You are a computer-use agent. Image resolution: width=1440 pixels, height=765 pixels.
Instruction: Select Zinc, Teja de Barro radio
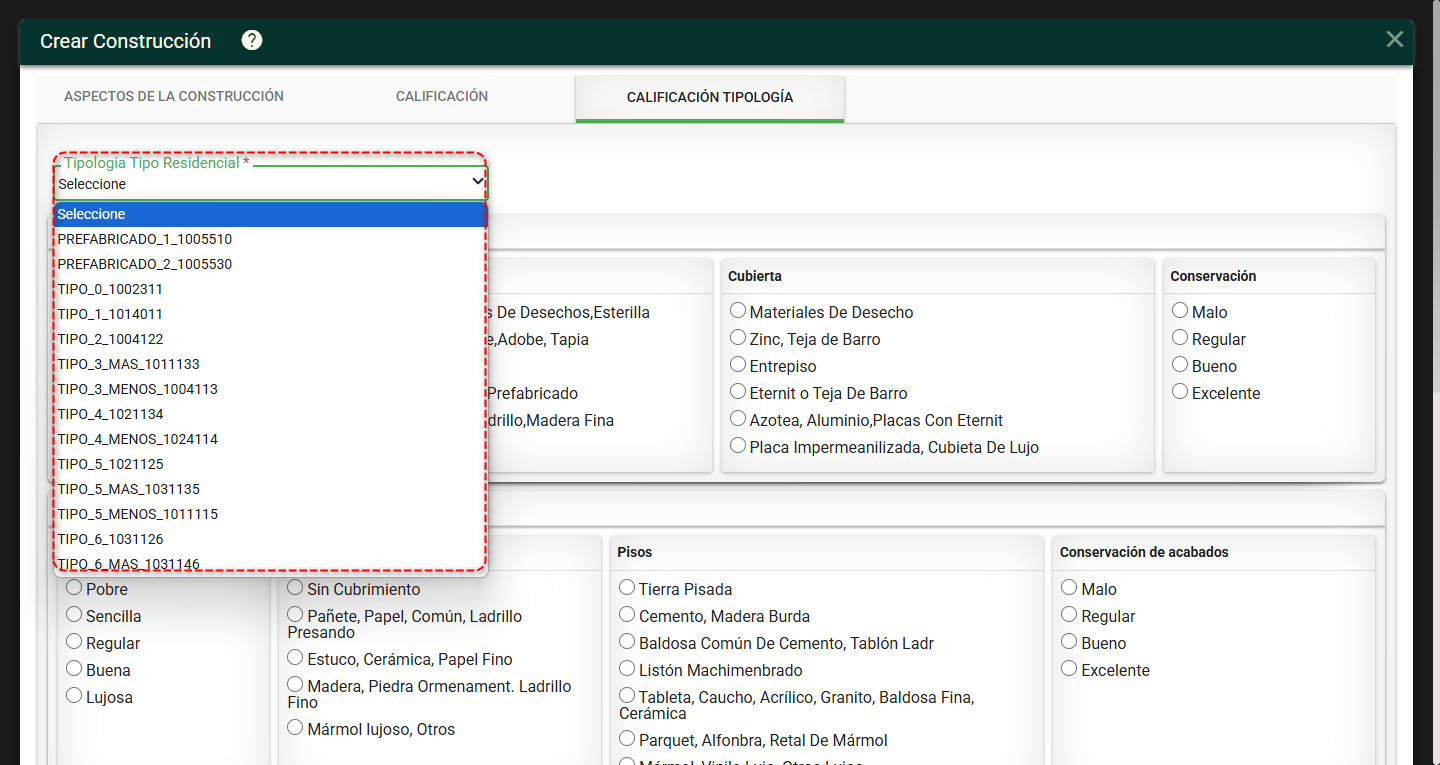coord(738,338)
